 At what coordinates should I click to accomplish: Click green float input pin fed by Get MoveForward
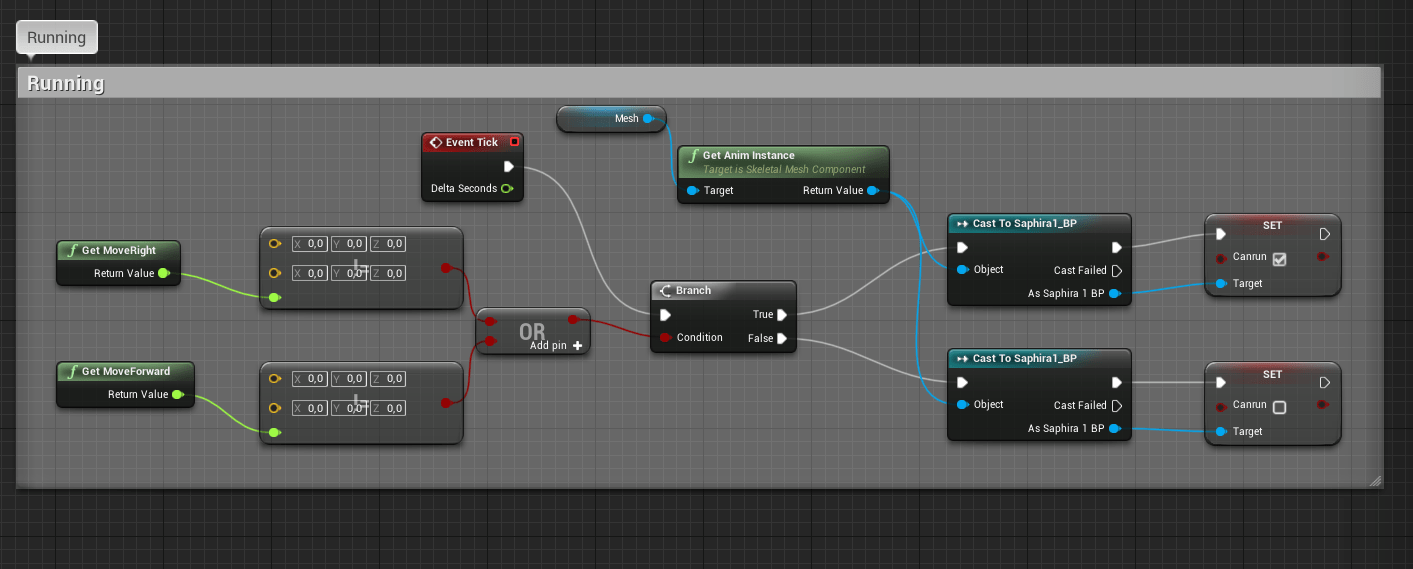point(275,432)
